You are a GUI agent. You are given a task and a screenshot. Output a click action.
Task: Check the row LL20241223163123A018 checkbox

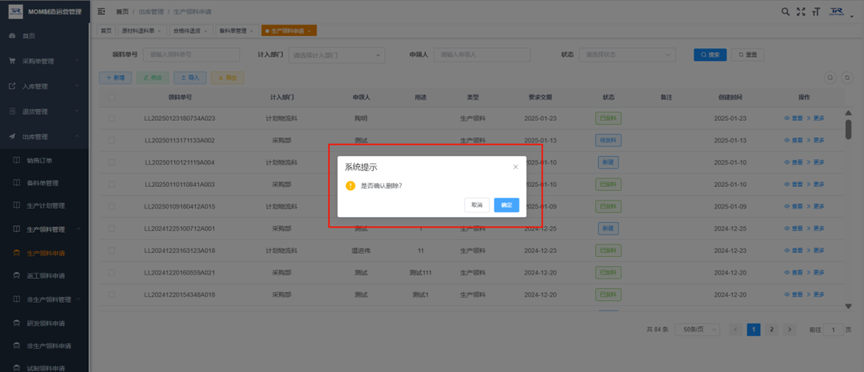[x=112, y=251]
